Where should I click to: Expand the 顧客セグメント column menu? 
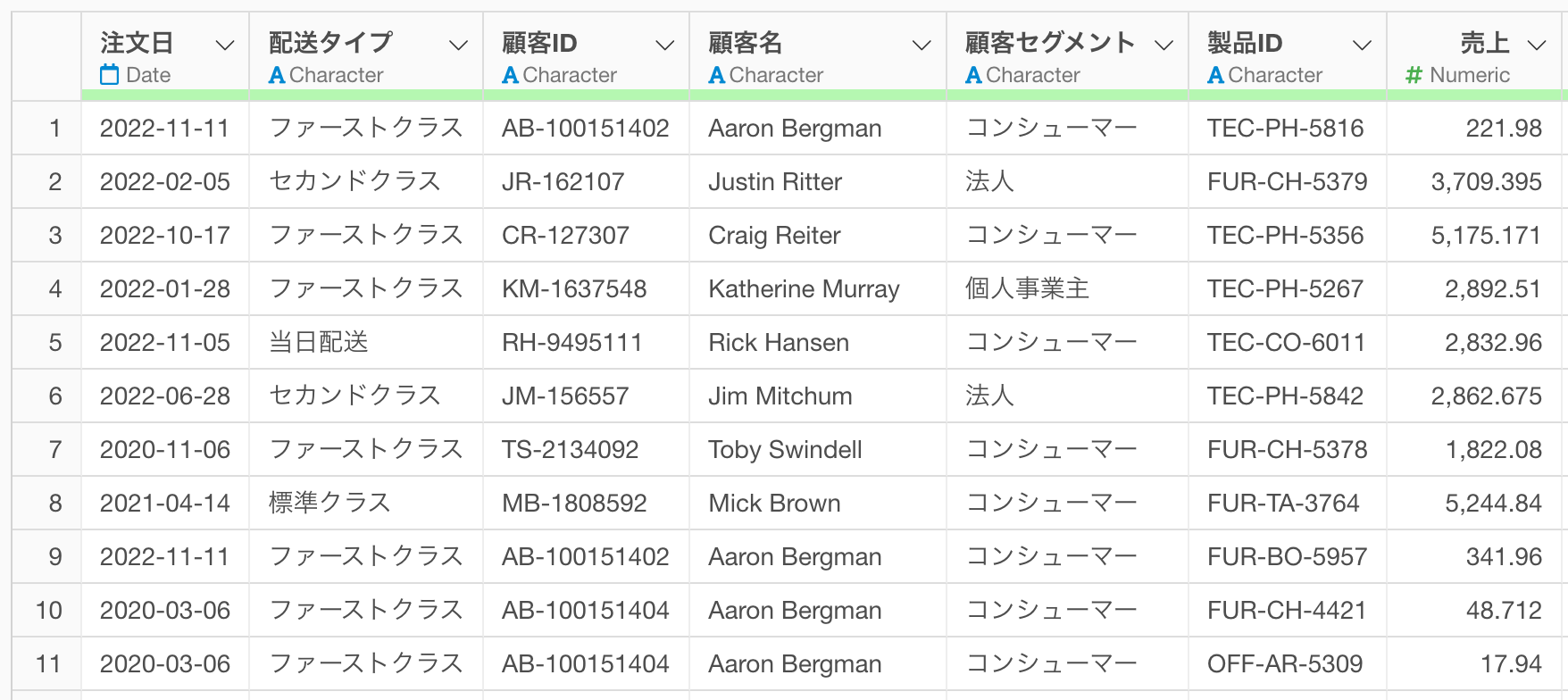(1163, 45)
